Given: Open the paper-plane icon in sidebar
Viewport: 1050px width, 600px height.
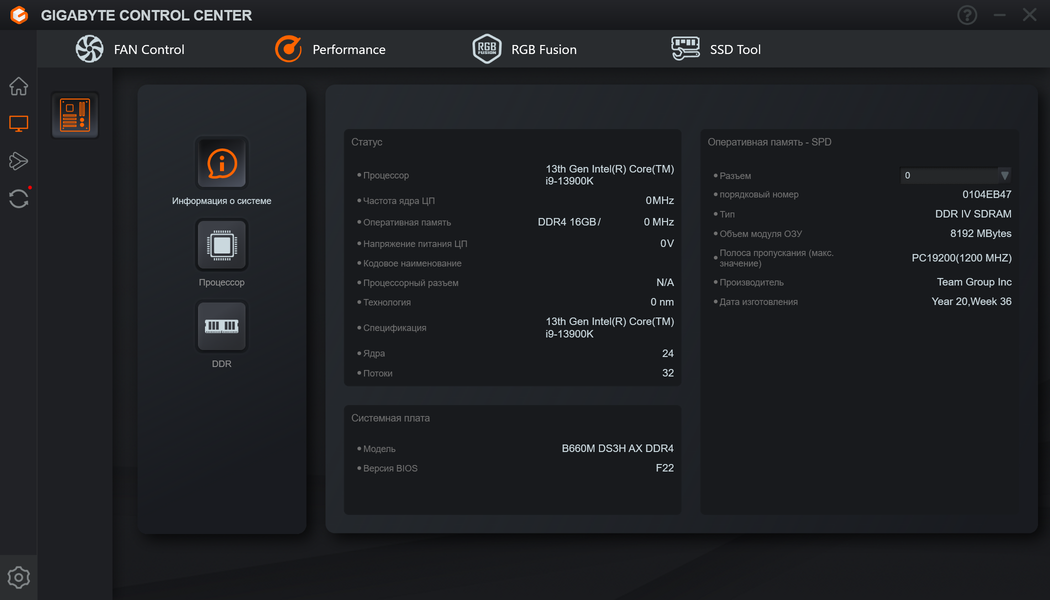Looking at the screenshot, I should [19, 161].
